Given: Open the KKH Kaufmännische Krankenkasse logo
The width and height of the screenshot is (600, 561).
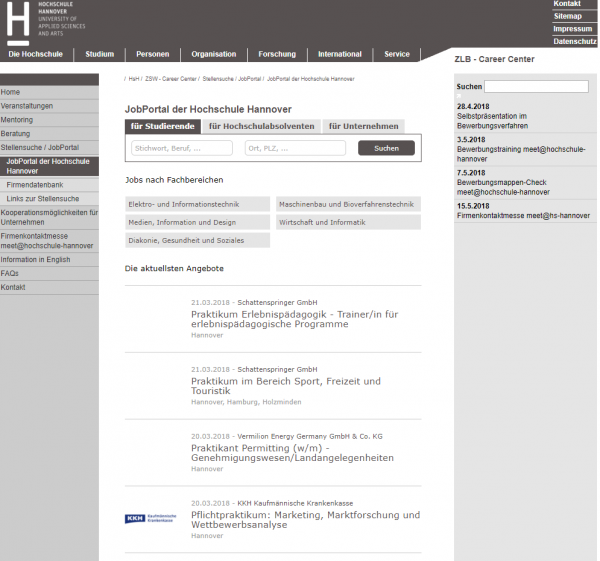Looking at the screenshot, I should 150,519.
